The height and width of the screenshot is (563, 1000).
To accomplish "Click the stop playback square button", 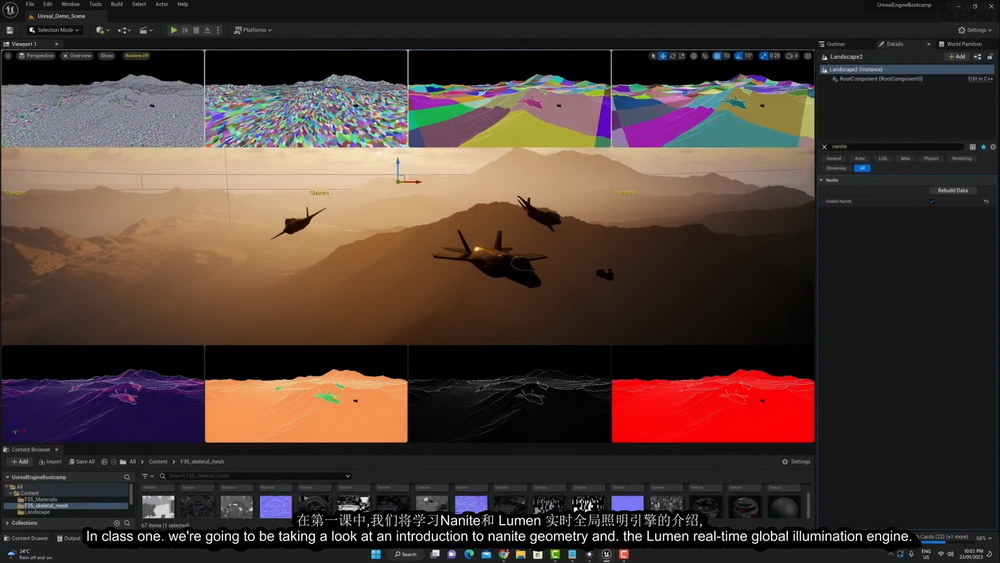I will tap(196, 30).
